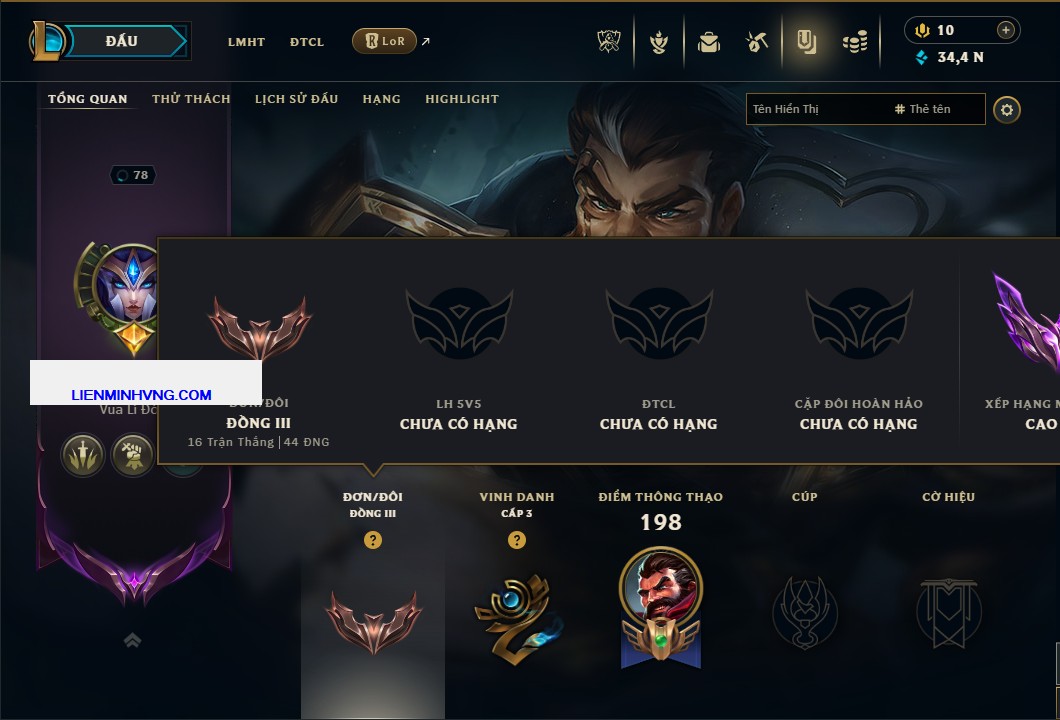
Task: Click the Đấu play button
Action: point(123,41)
